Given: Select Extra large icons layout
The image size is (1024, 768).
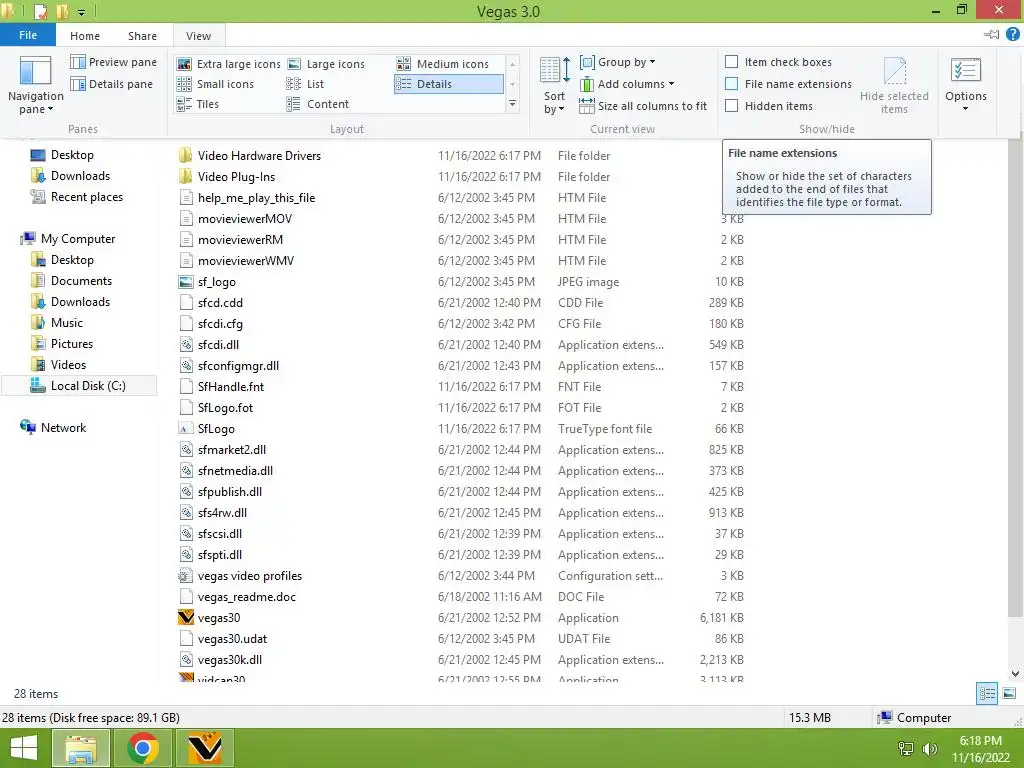Looking at the screenshot, I should pyautogui.click(x=229, y=64).
